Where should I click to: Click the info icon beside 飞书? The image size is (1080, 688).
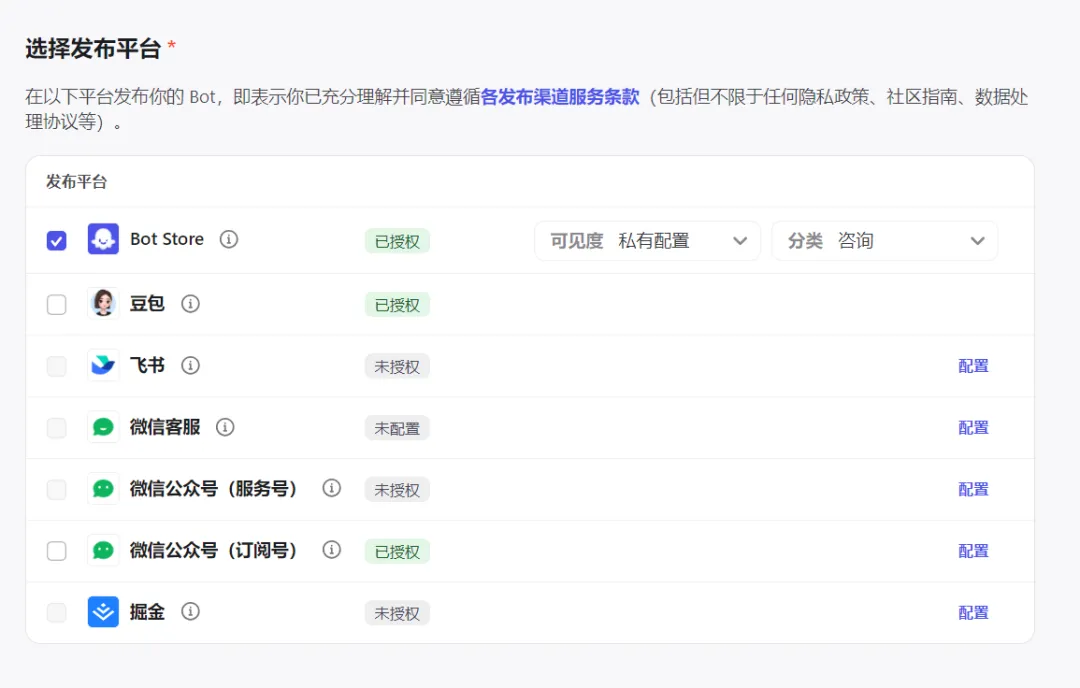coord(190,366)
